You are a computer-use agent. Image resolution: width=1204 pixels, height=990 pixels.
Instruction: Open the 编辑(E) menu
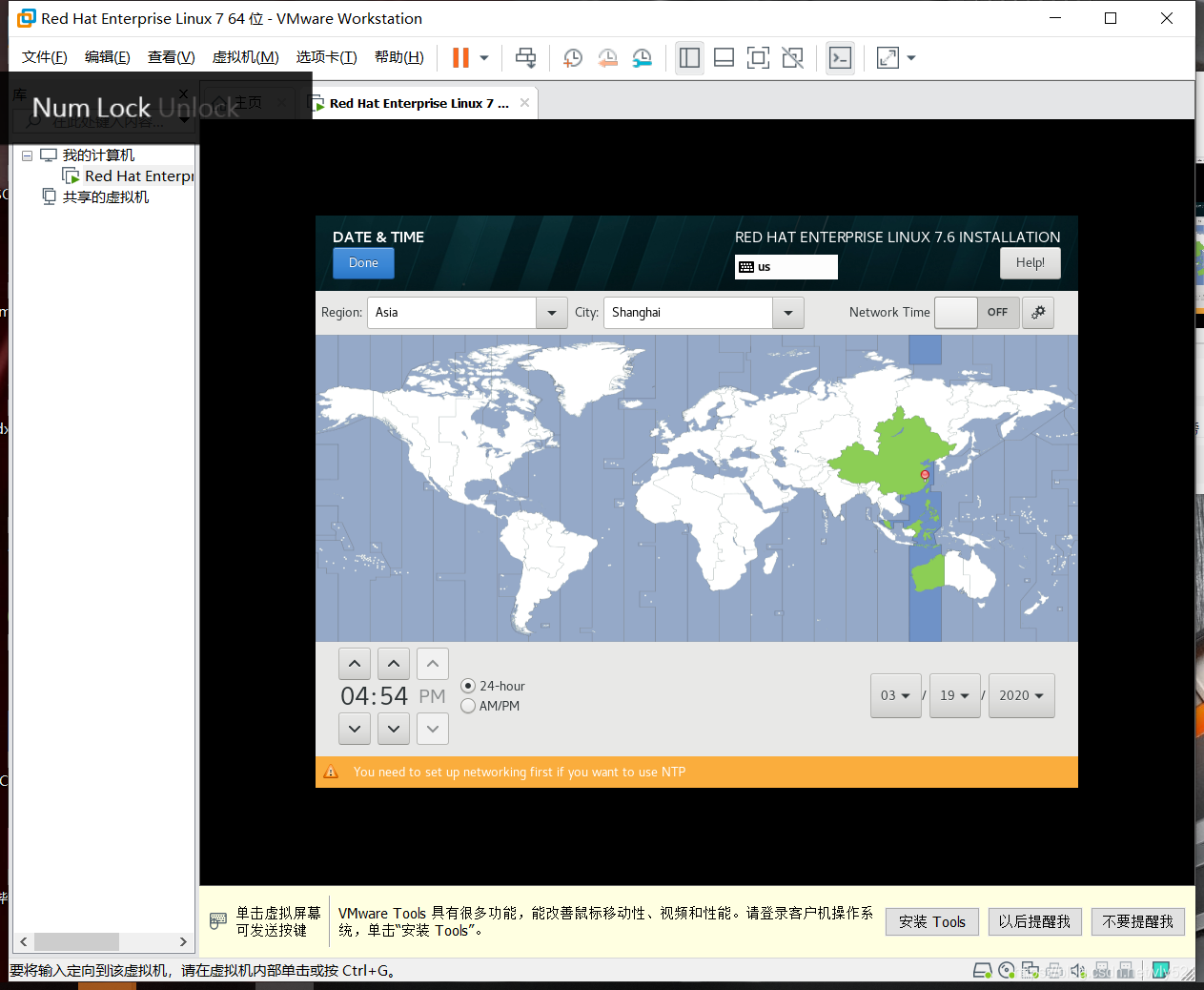point(107,57)
